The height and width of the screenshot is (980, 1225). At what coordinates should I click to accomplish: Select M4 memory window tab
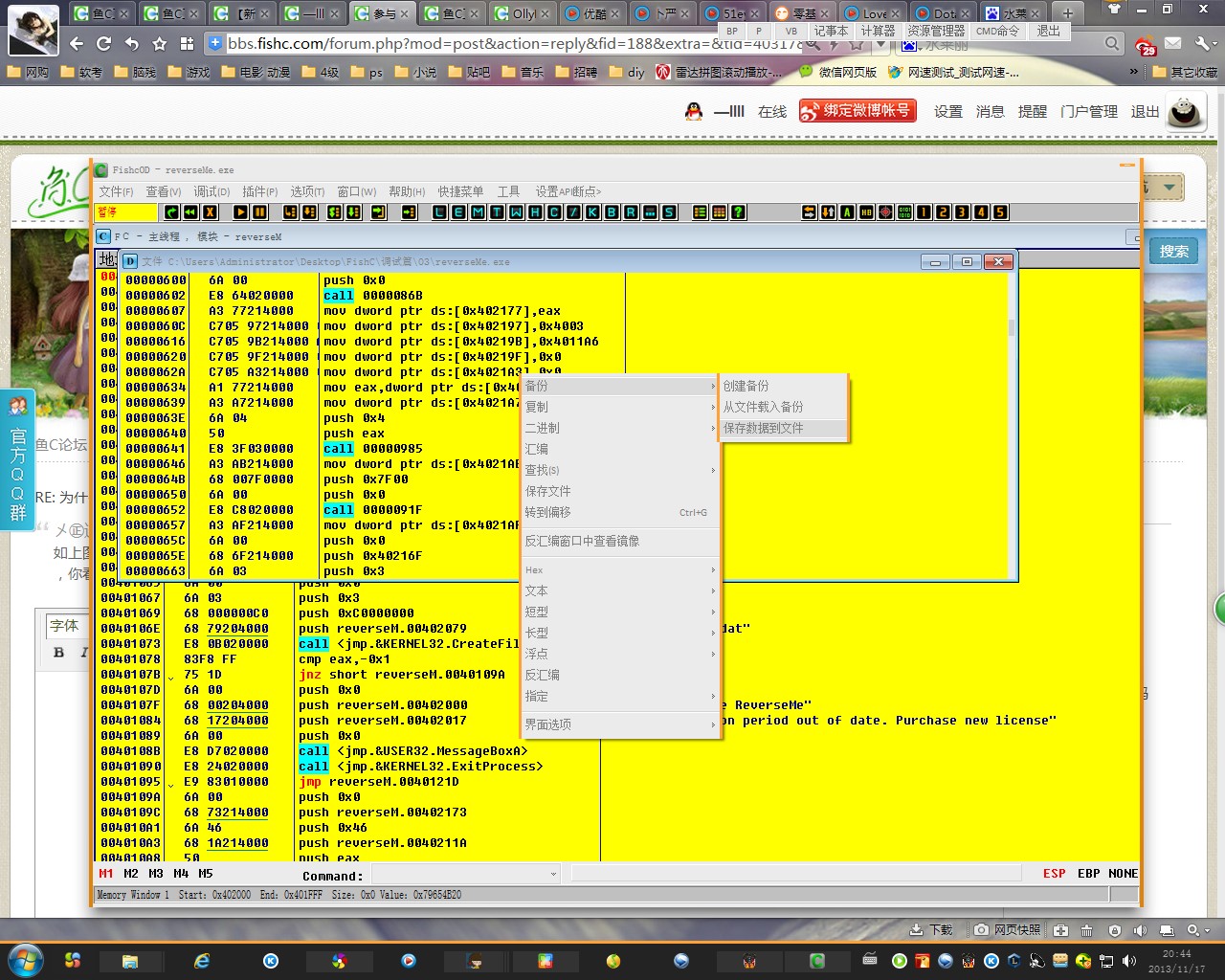[181, 874]
